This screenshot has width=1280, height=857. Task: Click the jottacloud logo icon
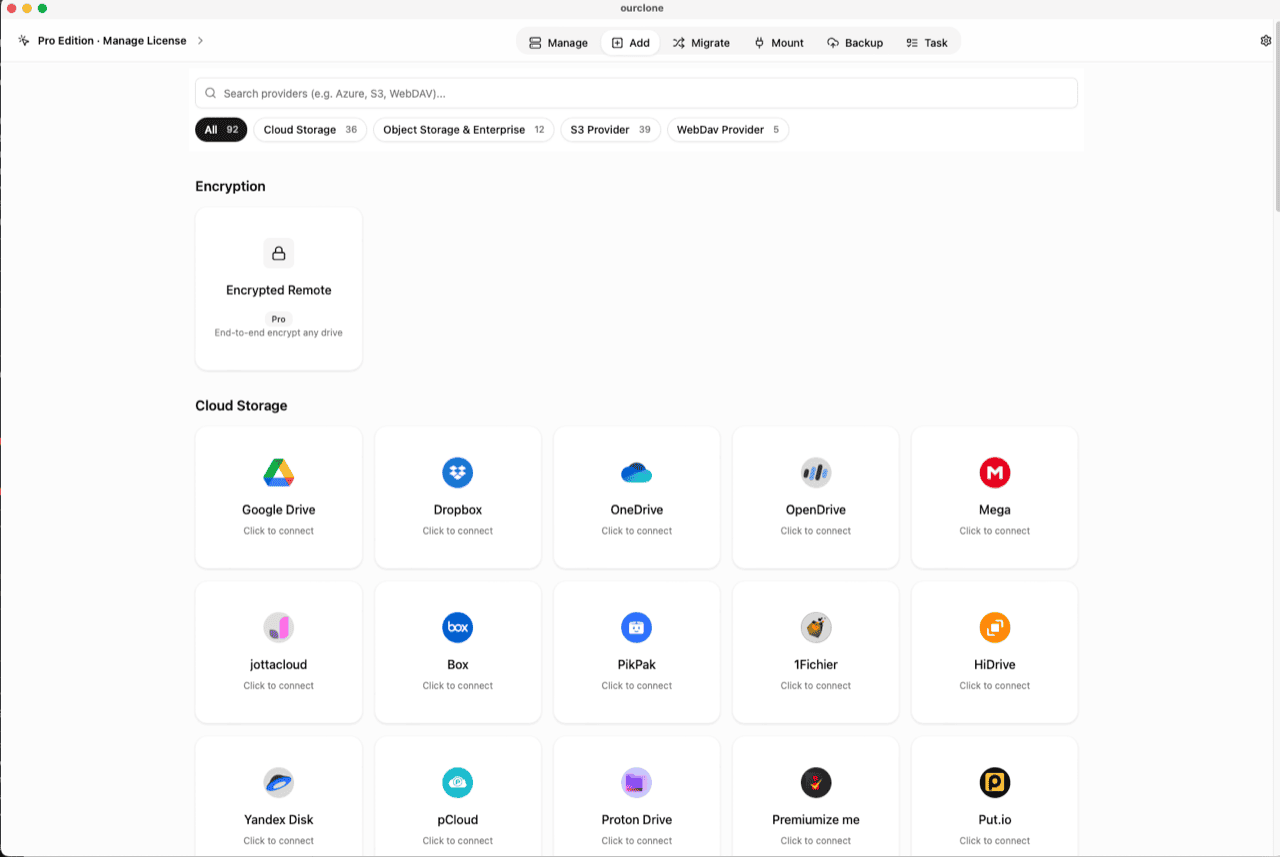coord(278,627)
